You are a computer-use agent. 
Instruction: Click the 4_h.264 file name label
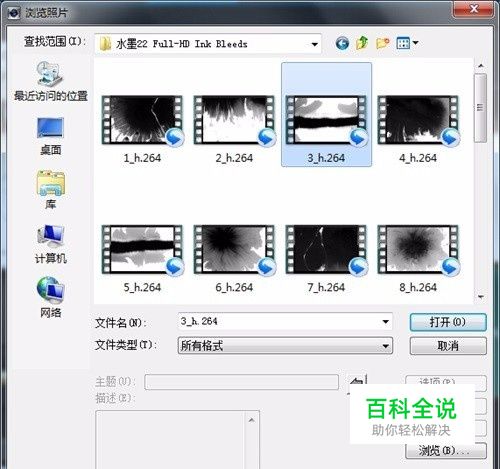click(418, 158)
